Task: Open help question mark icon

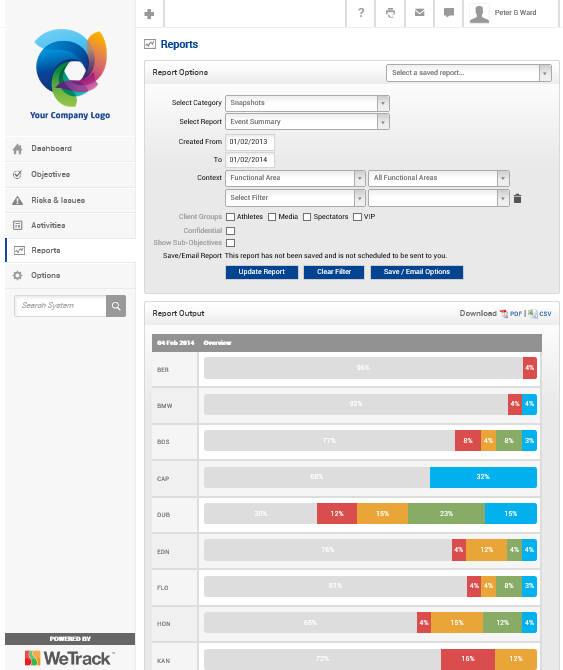Action: click(361, 13)
